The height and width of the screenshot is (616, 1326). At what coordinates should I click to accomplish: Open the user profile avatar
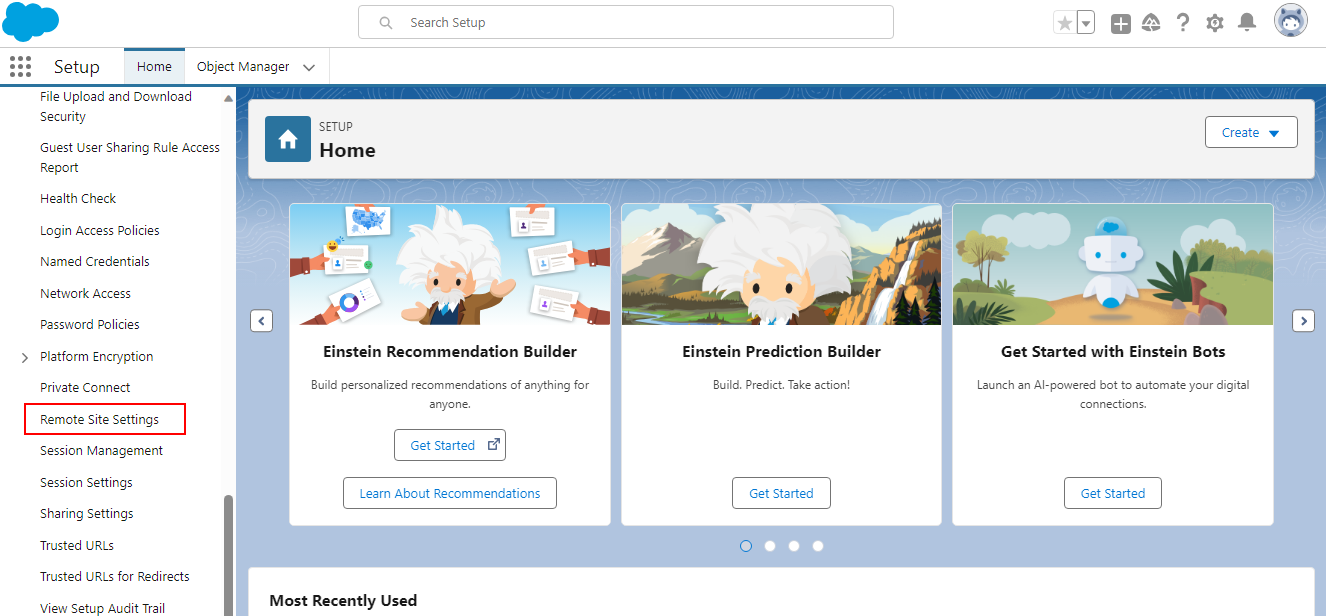[1291, 21]
